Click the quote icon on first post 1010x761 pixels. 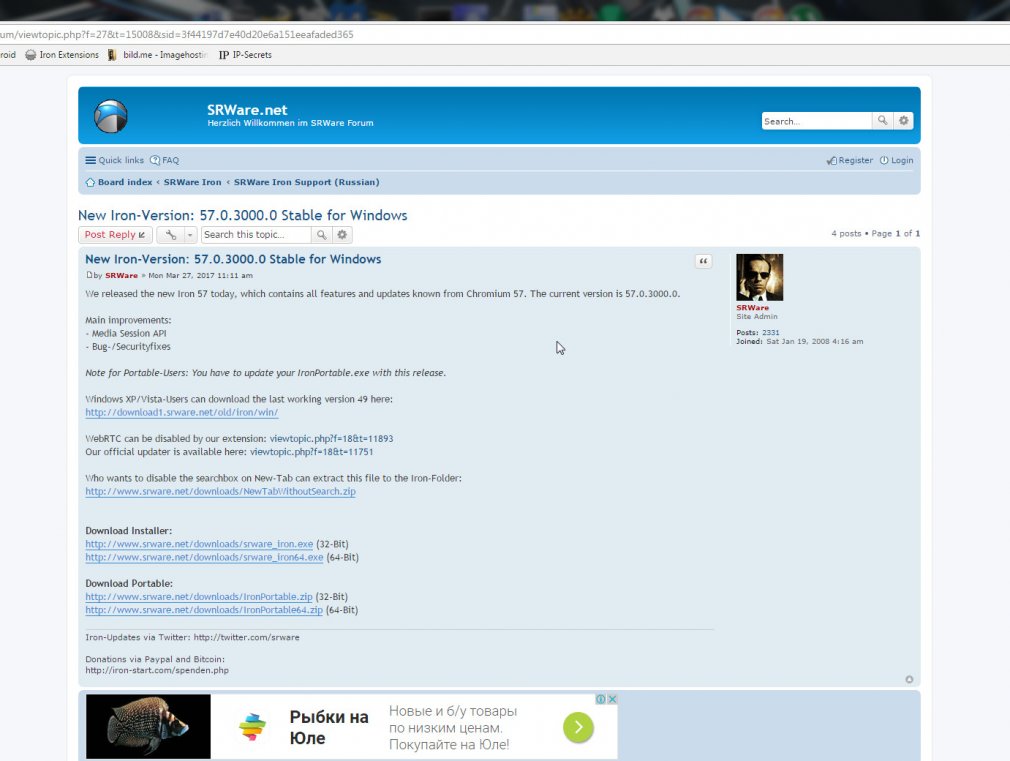pyautogui.click(x=703, y=261)
